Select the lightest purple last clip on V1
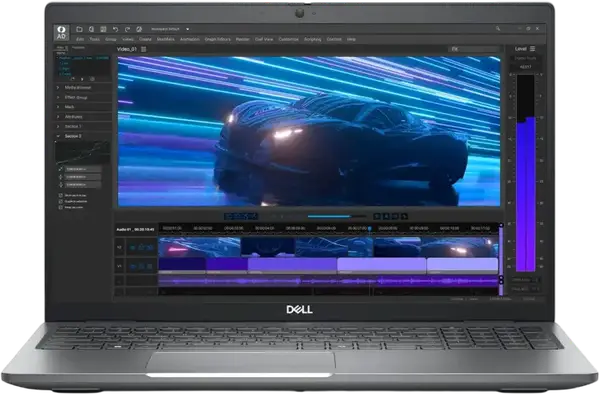The height and width of the screenshot is (394, 600). (462, 265)
